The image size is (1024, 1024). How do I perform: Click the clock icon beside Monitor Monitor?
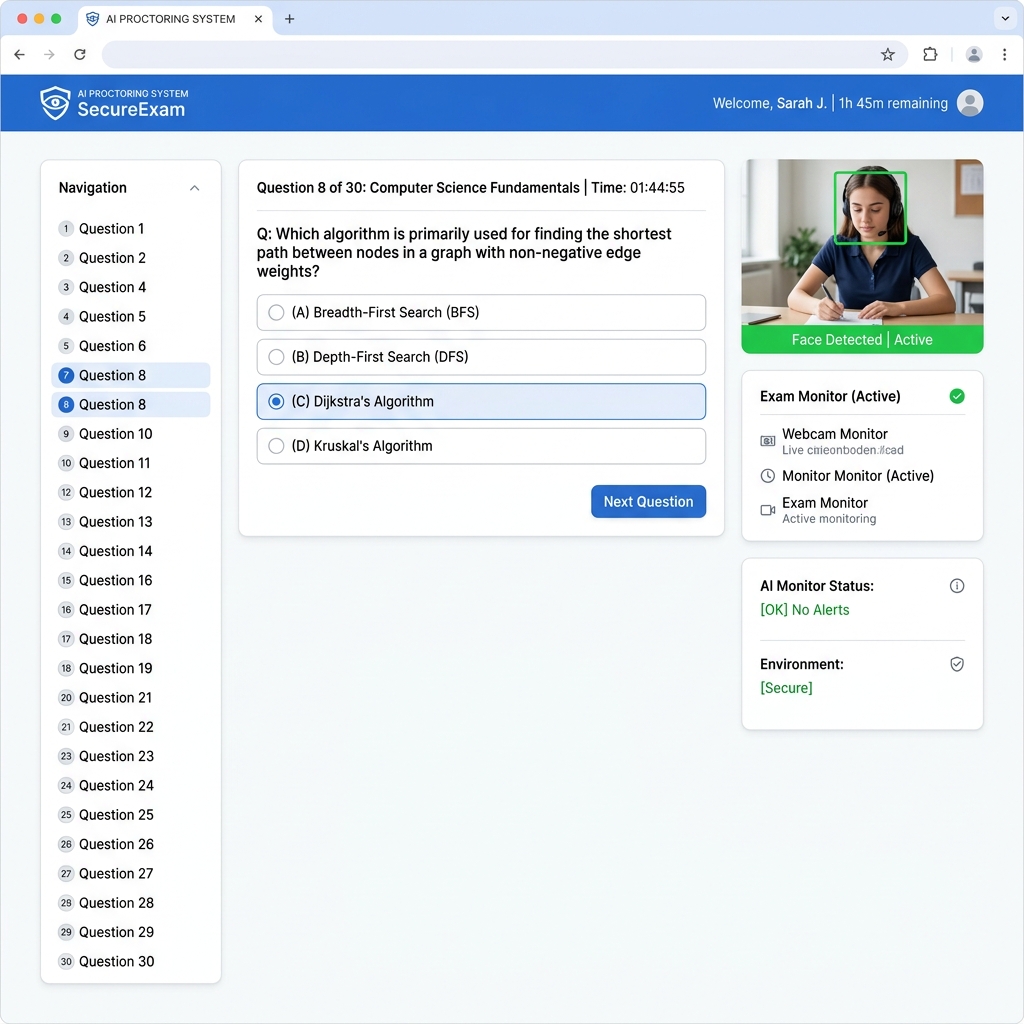click(x=768, y=476)
